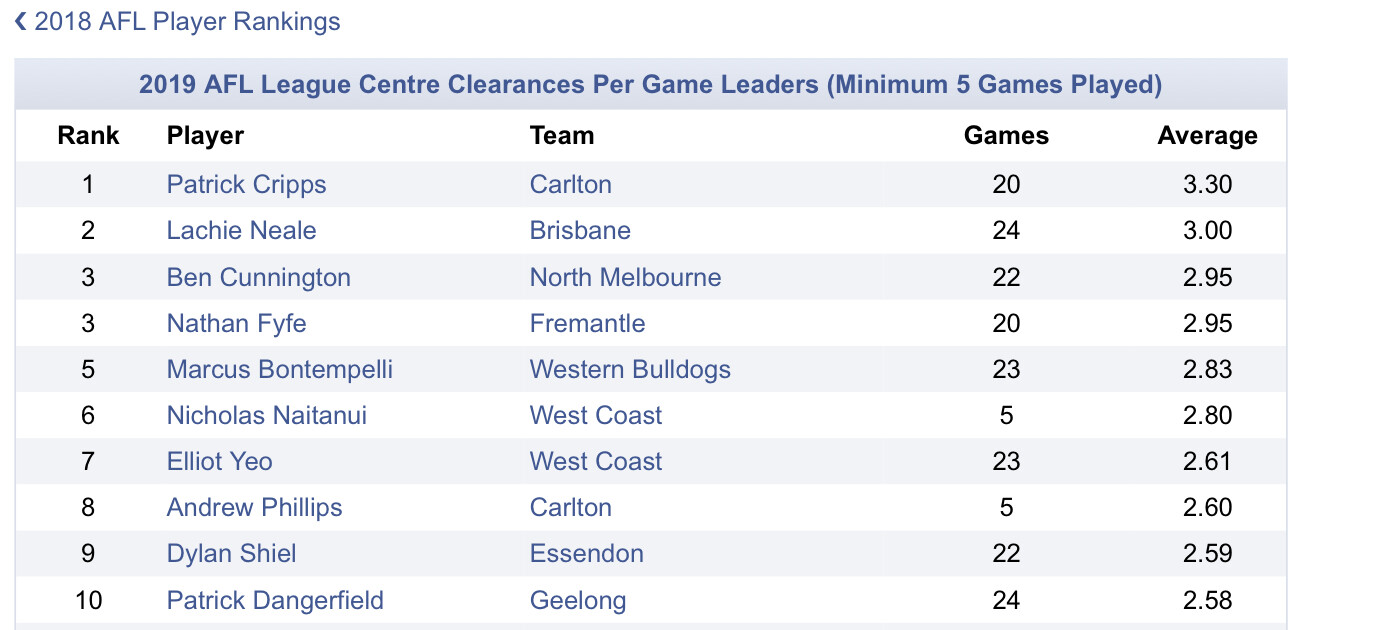The image size is (1390, 630).
Task: Open Fremantle team link
Action: tap(587, 323)
